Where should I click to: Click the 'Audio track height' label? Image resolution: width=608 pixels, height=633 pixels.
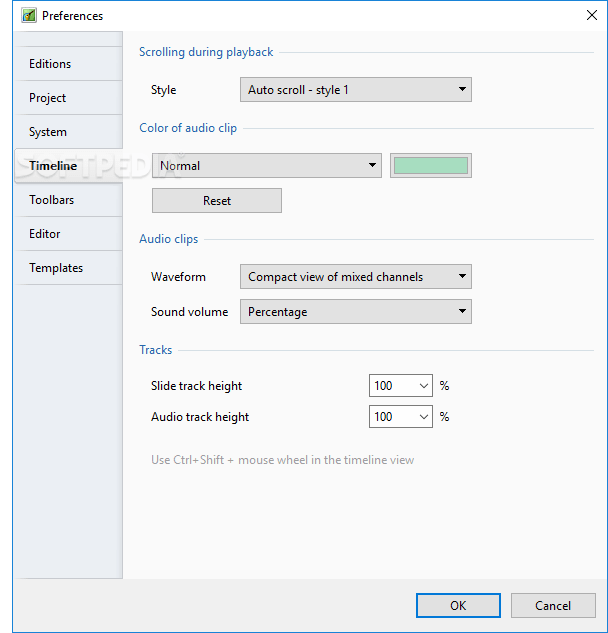click(x=200, y=417)
